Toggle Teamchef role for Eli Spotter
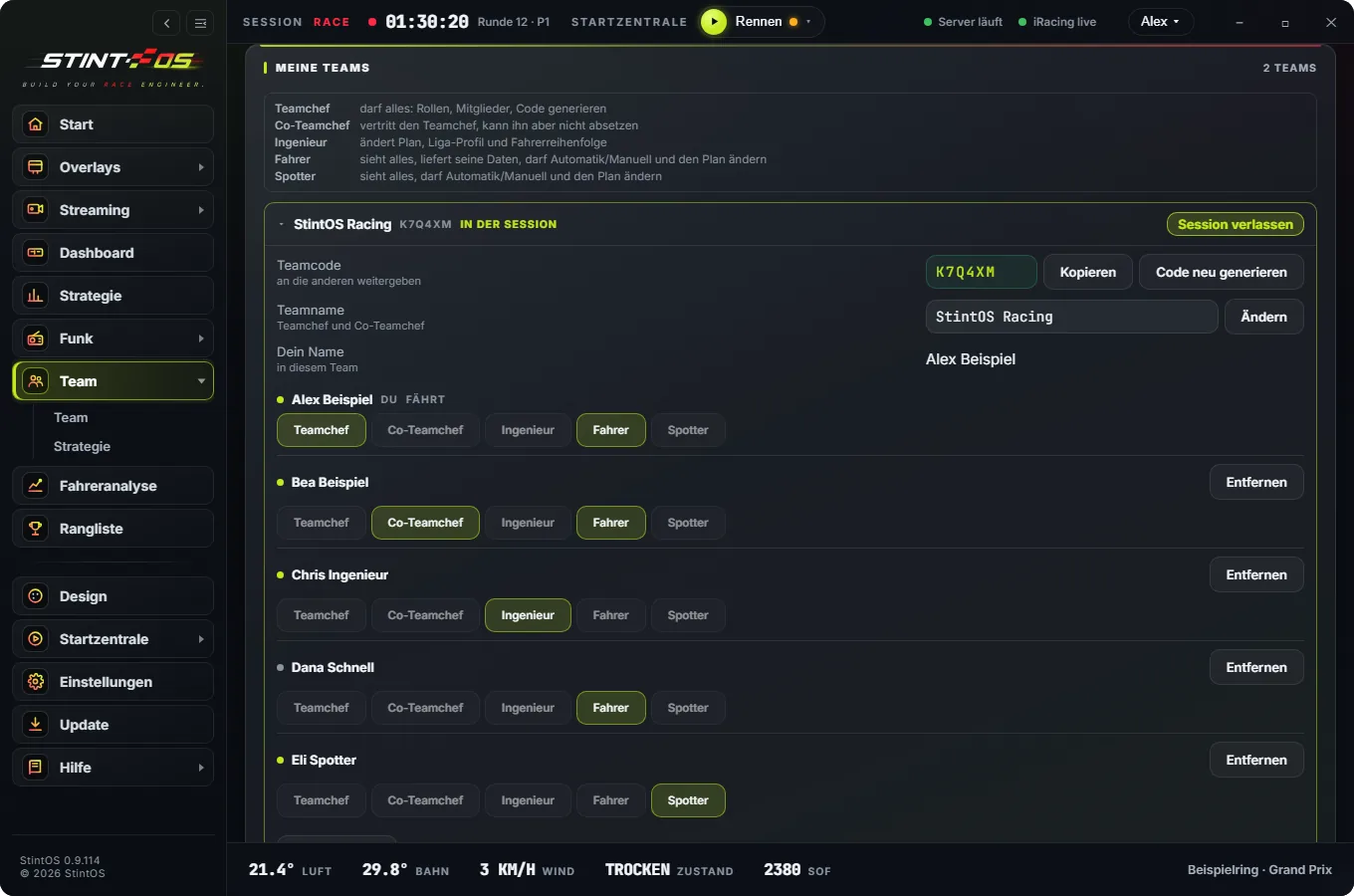1354x896 pixels. click(322, 800)
